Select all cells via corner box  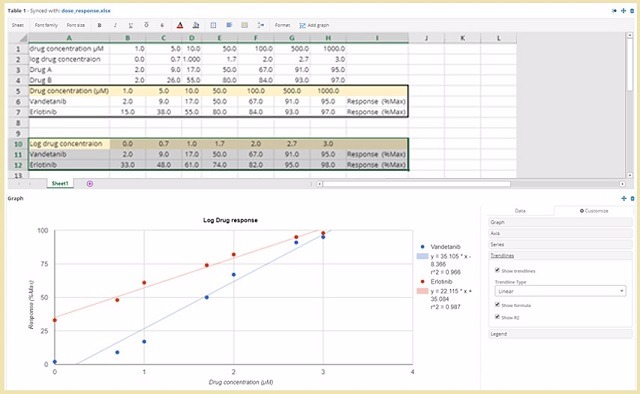pos(18,38)
